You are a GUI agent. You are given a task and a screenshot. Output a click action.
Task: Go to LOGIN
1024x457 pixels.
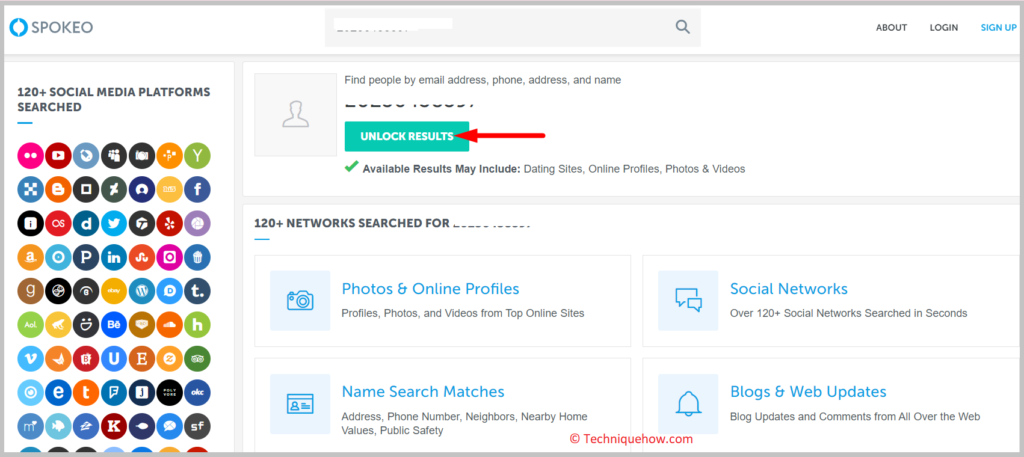tap(944, 27)
